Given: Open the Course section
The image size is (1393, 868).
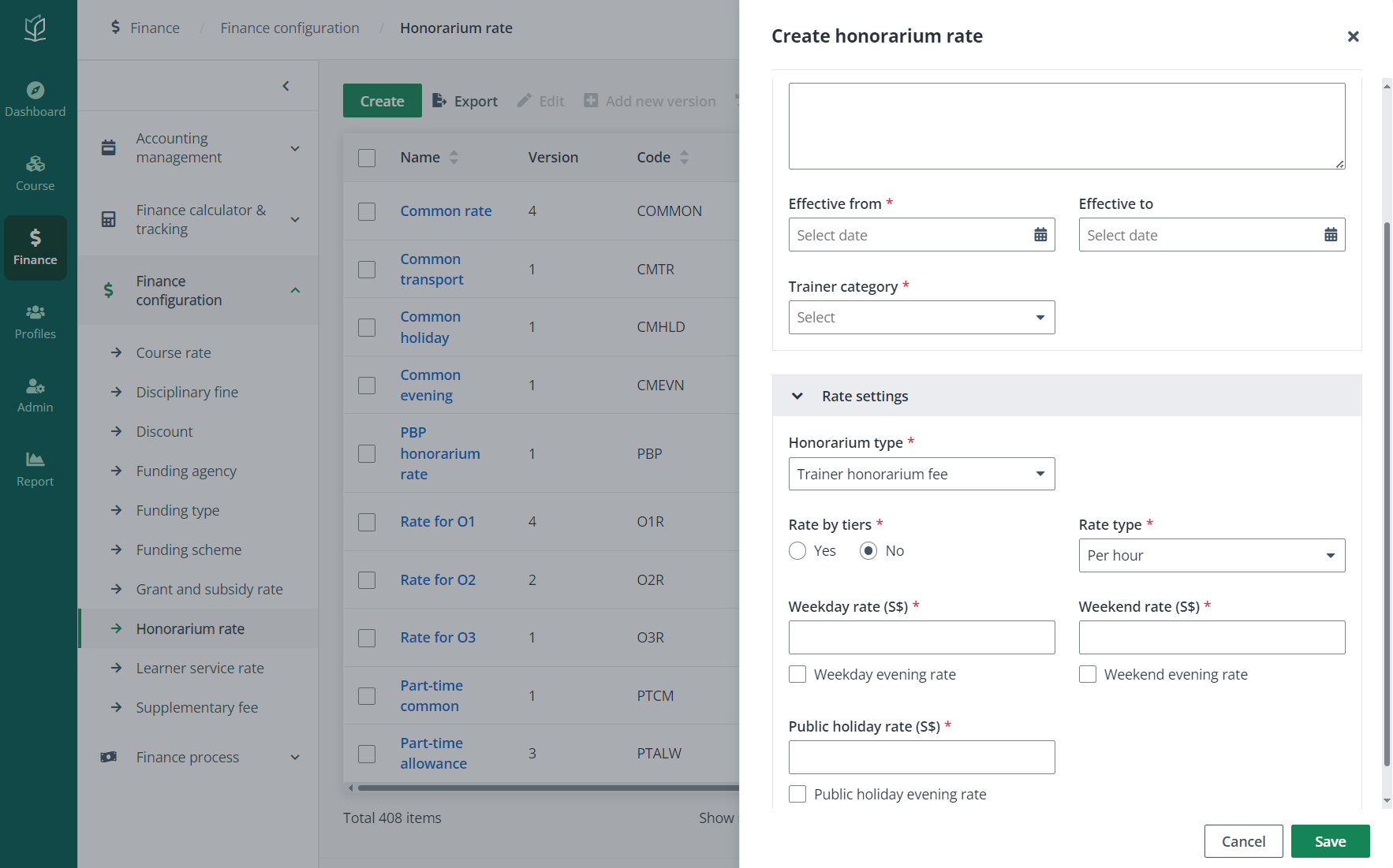Looking at the screenshot, I should 35,173.
